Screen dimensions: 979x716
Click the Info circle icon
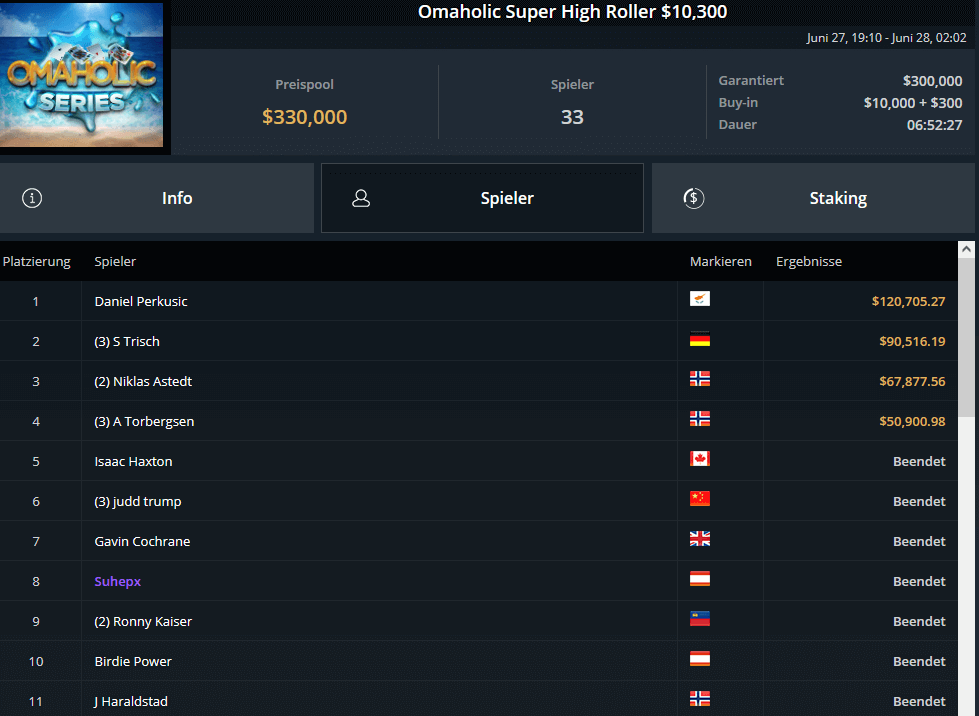32,198
